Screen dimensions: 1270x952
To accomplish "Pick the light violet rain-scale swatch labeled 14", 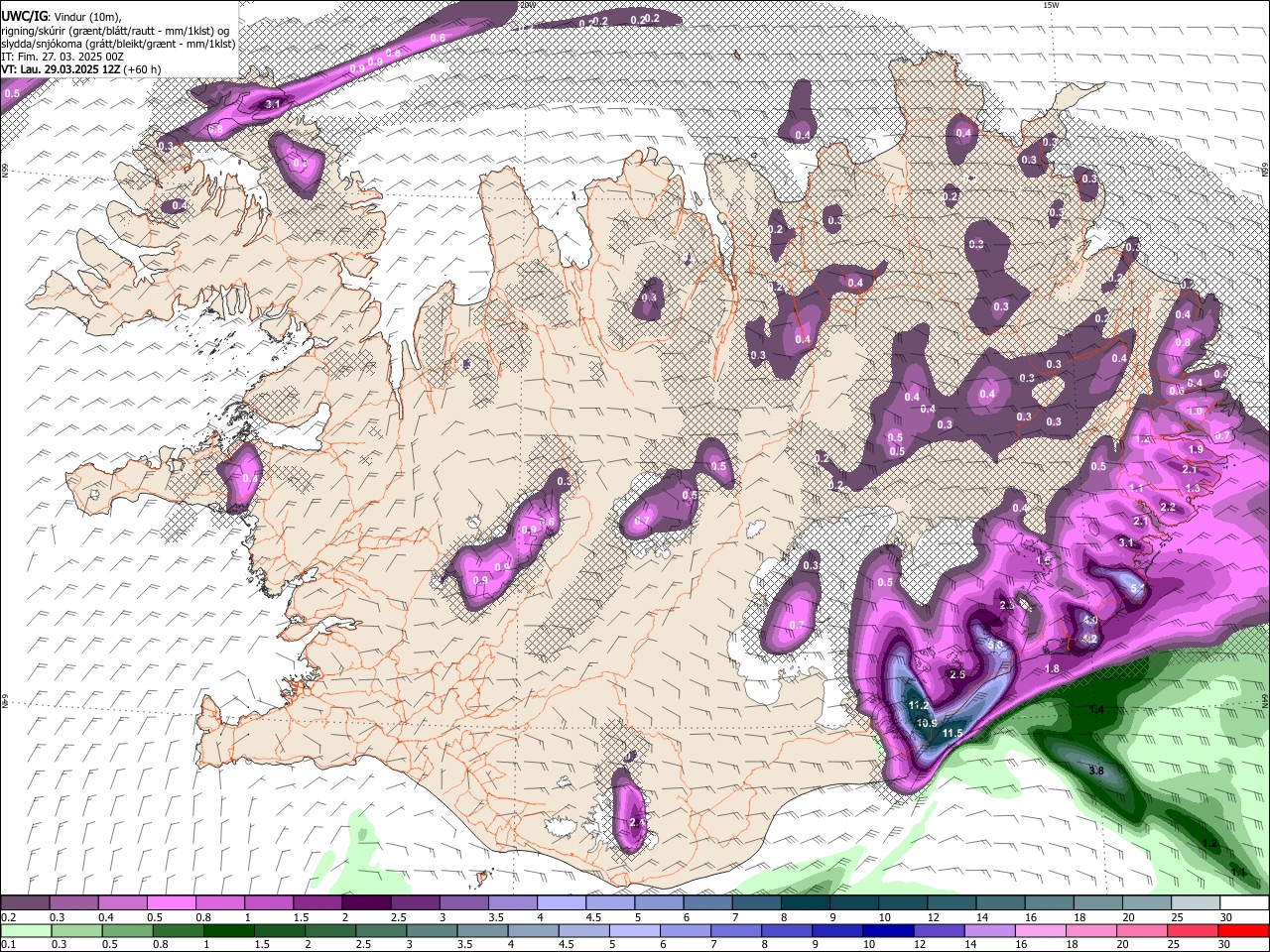I will point(988,931).
